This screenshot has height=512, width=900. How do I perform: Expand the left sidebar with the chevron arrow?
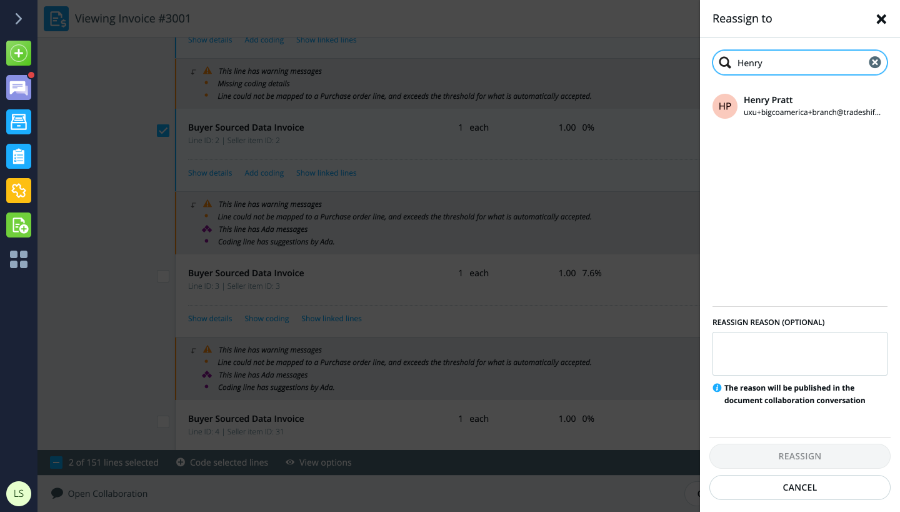click(x=18, y=19)
